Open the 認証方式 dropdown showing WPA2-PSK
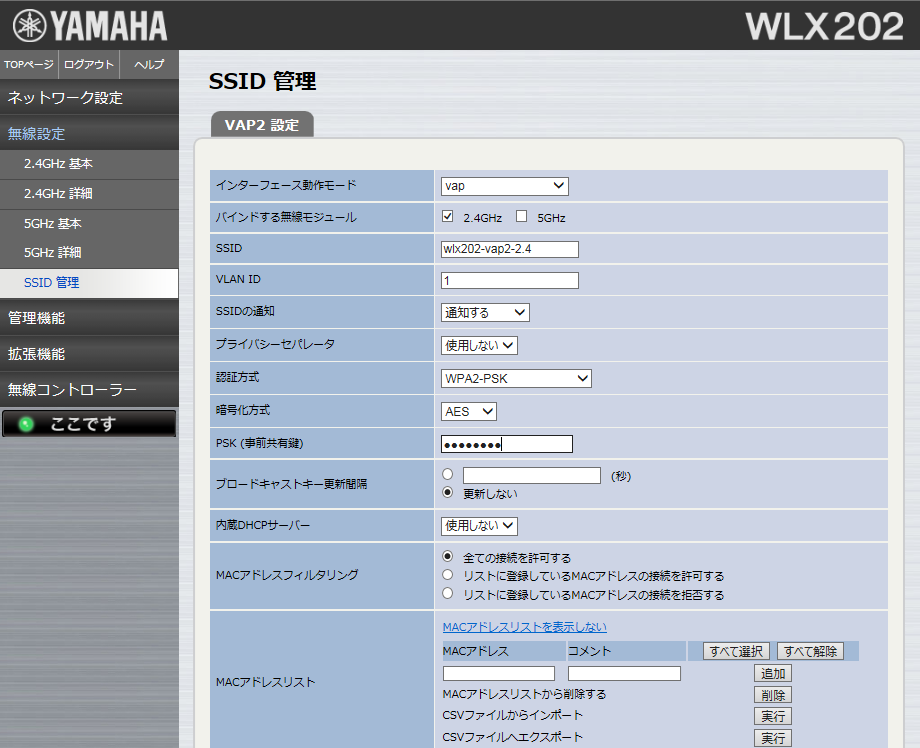The height and width of the screenshot is (748, 920). (x=516, y=378)
